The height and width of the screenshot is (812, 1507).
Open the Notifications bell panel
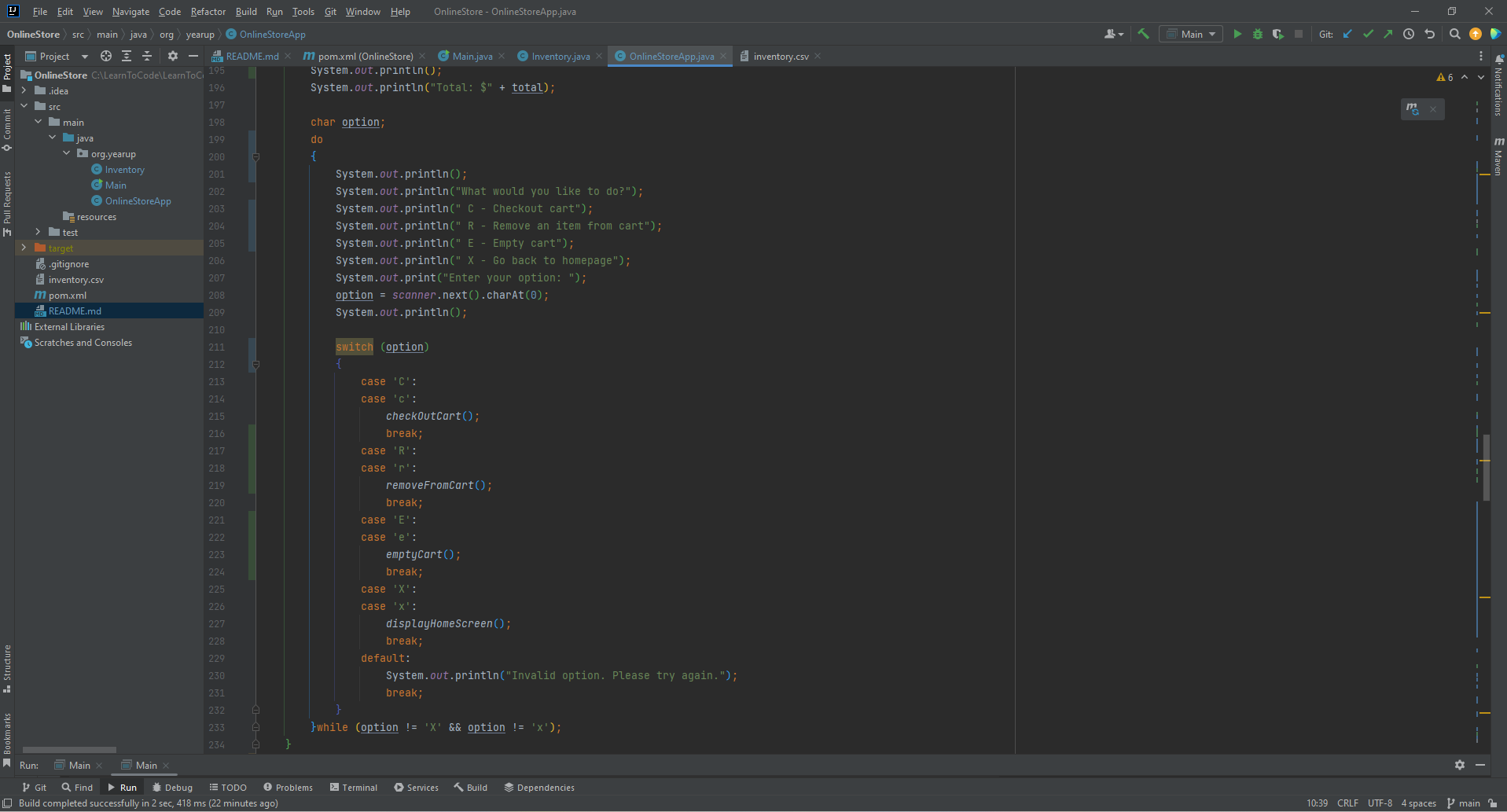coord(1499,87)
